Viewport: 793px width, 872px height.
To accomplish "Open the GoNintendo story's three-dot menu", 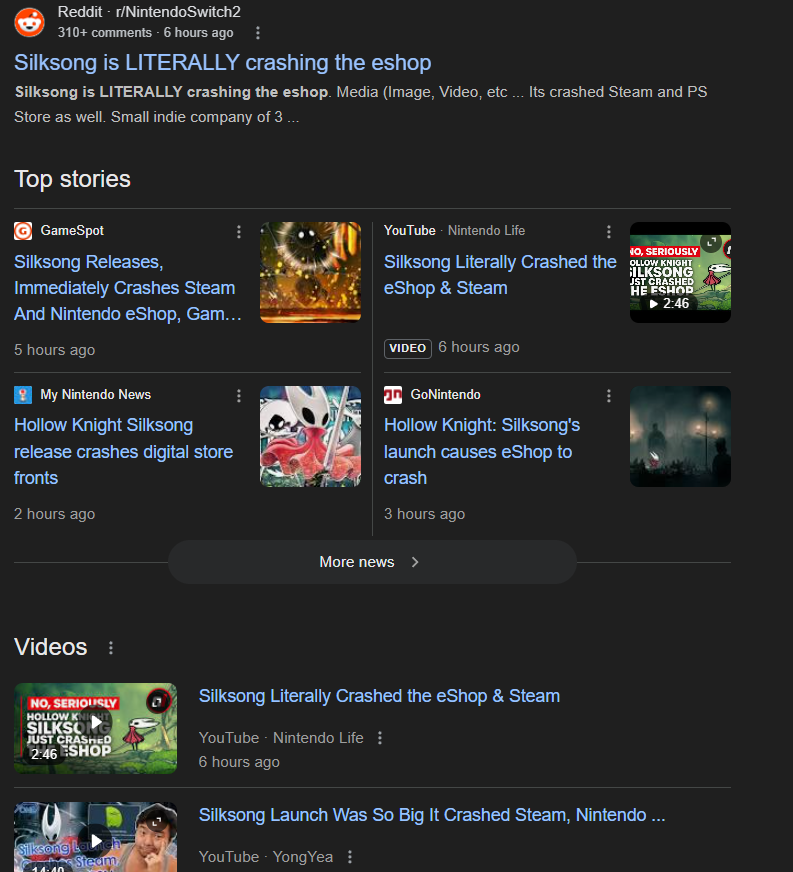I will click(609, 395).
